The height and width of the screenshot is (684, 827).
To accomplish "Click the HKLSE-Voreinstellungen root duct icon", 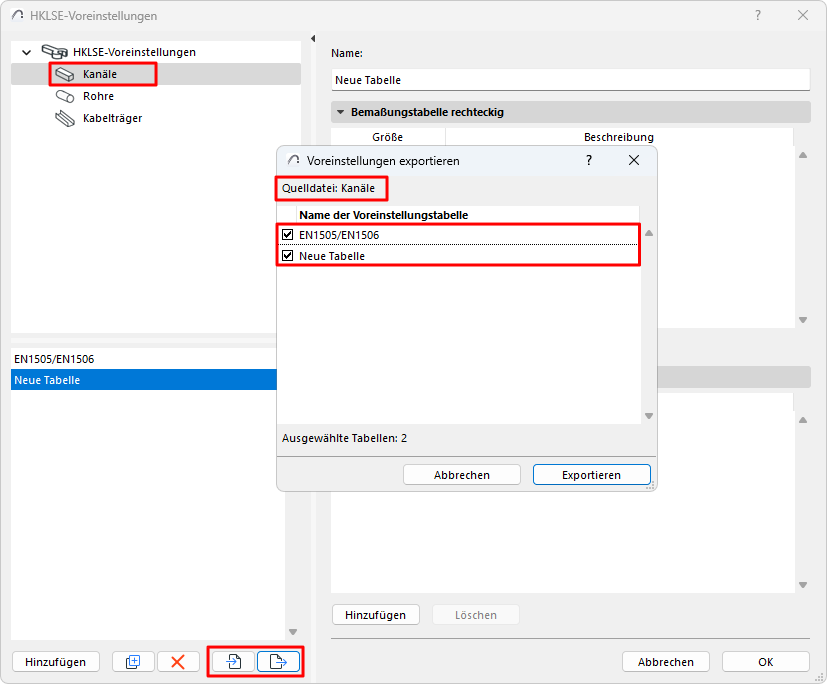I will tap(54, 52).
